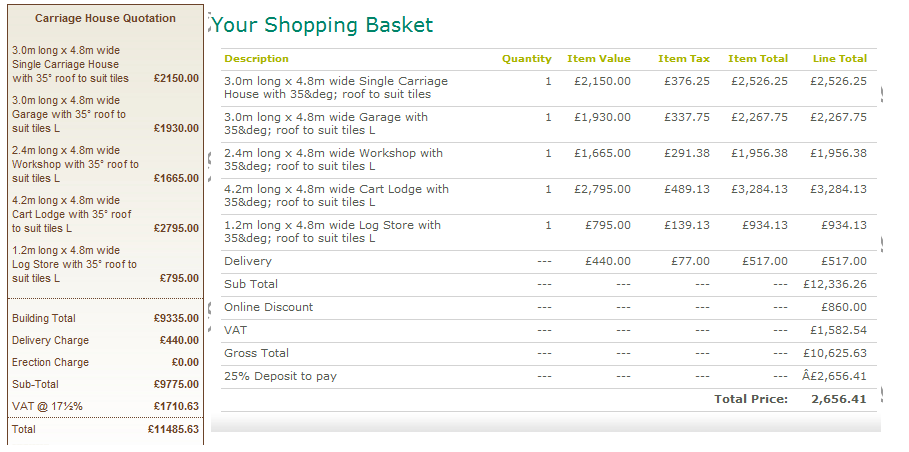The width and height of the screenshot is (909, 452).
Task: Click the Item Value column header
Action: [598, 59]
